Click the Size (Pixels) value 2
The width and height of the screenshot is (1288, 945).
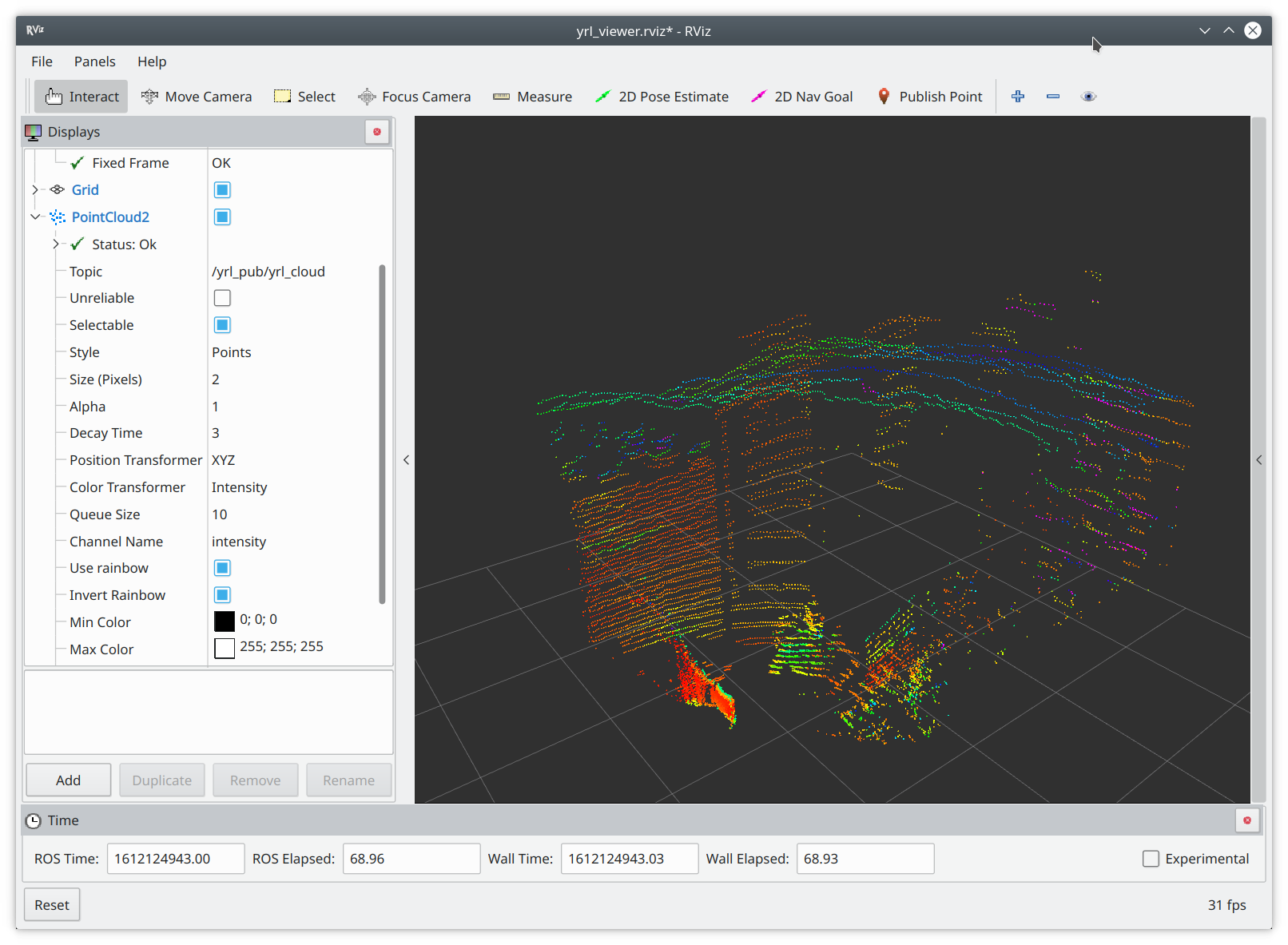tap(216, 379)
